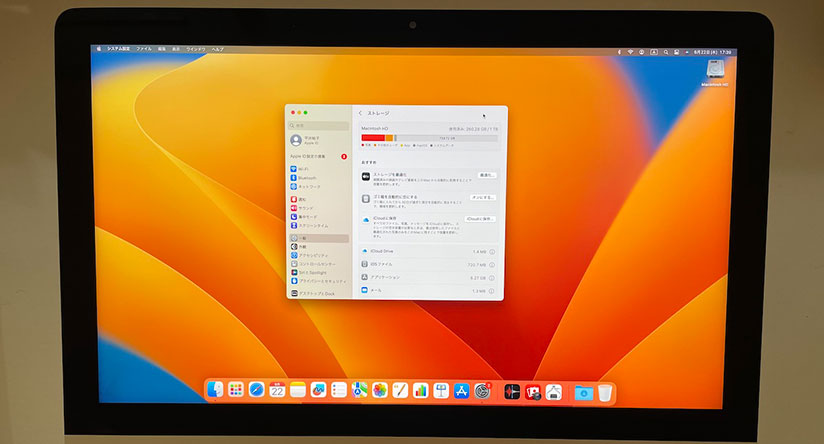The image size is (824, 444).
Task: Click the アプリケーション row label
Action: (385, 277)
